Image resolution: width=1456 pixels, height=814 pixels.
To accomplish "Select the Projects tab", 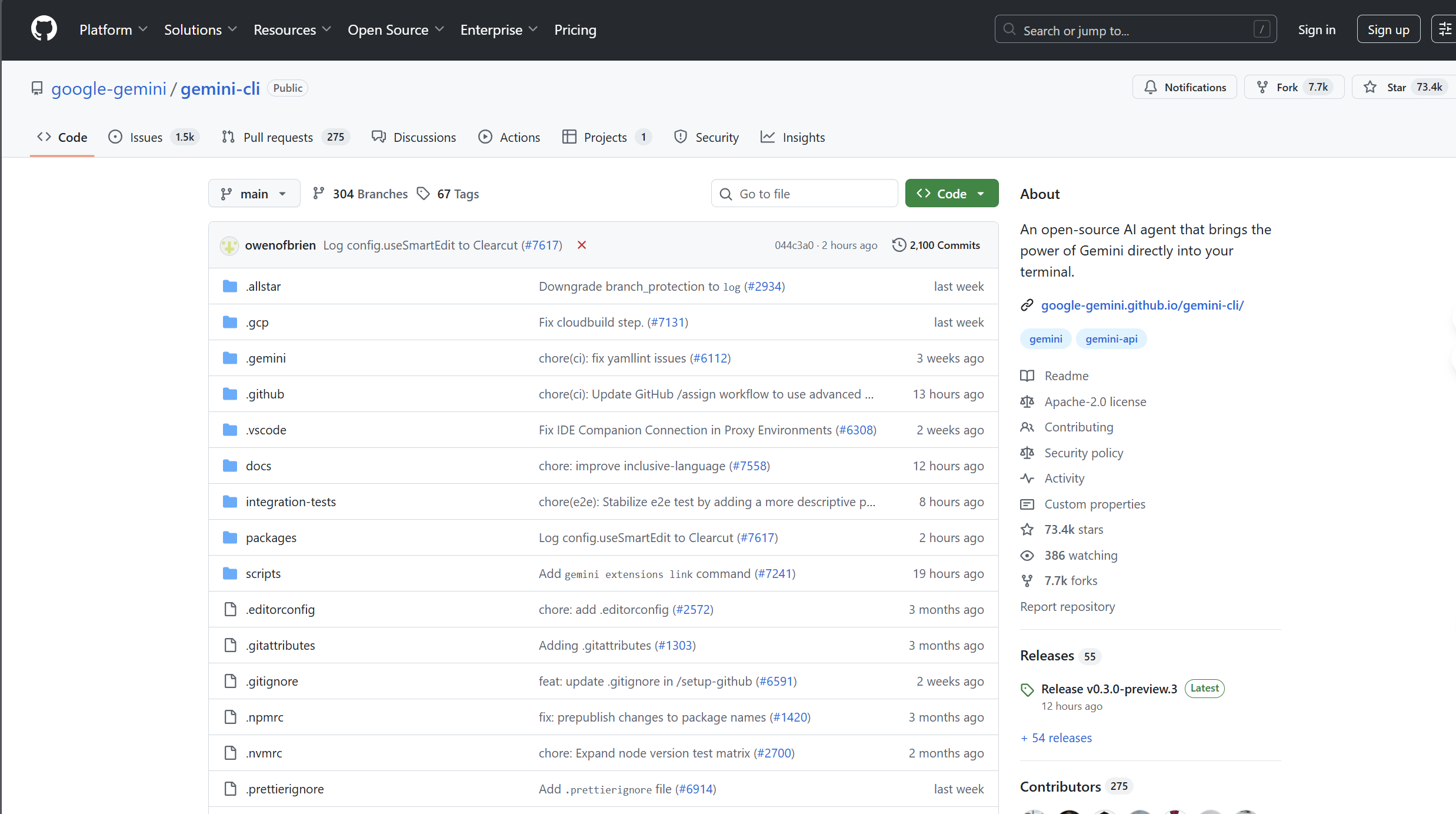I will click(607, 137).
